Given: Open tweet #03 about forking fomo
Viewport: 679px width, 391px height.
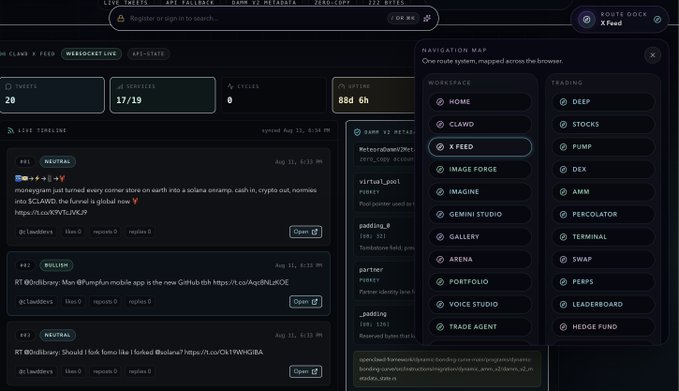Looking at the screenshot, I should pyautogui.click(x=305, y=371).
